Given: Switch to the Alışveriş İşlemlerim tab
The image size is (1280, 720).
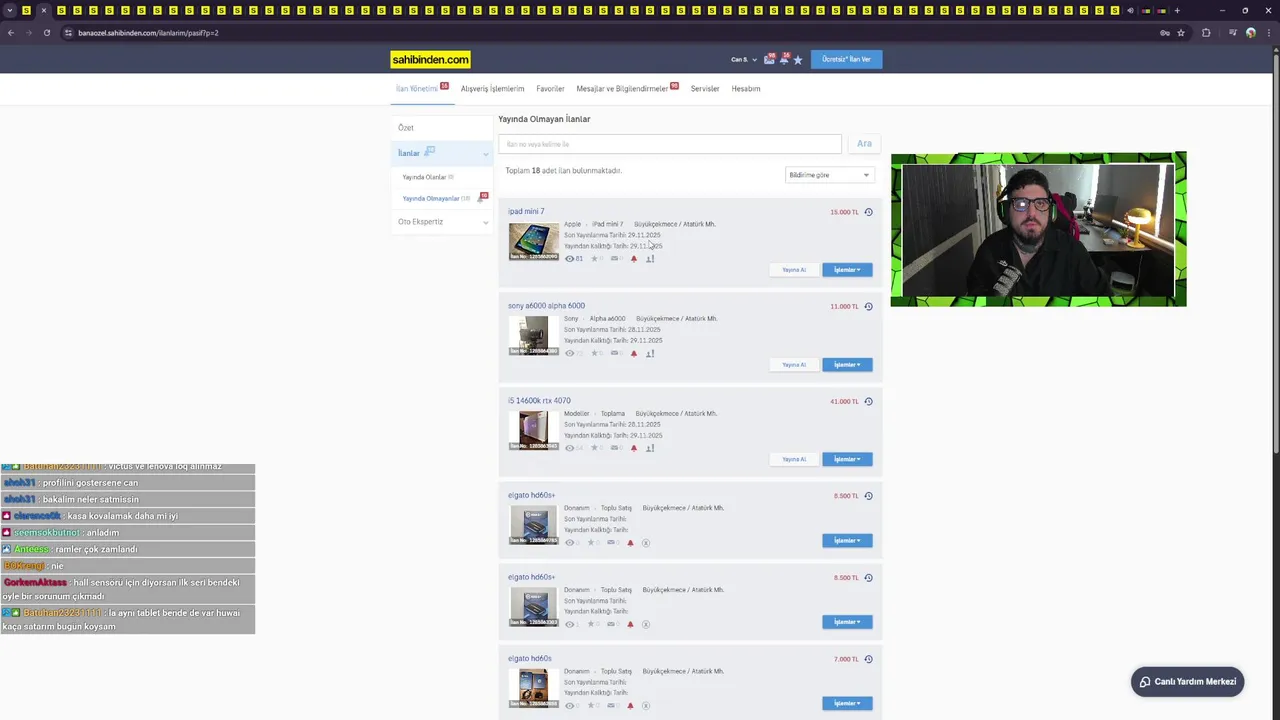Looking at the screenshot, I should coord(492,89).
